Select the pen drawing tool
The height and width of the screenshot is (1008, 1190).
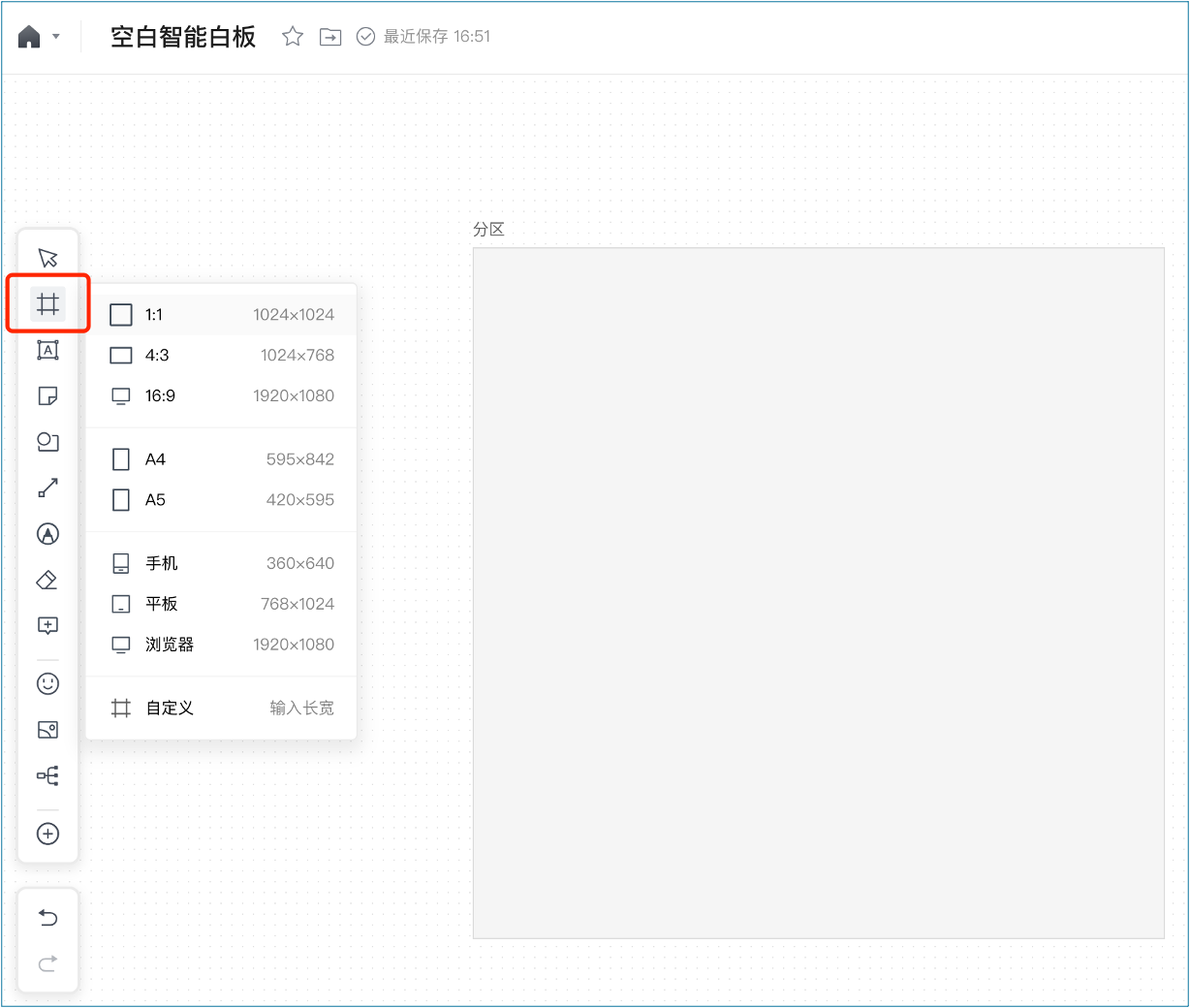click(47, 534)
